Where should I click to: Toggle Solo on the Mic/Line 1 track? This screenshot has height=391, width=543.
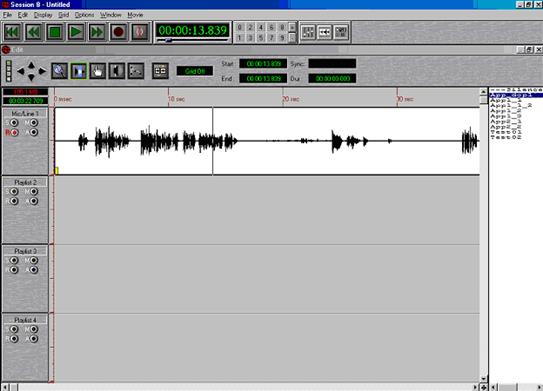coord(14,123)
